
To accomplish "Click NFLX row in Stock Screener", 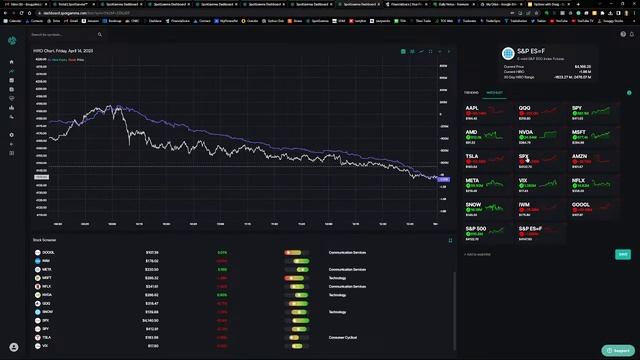I will tap(242, 287).
